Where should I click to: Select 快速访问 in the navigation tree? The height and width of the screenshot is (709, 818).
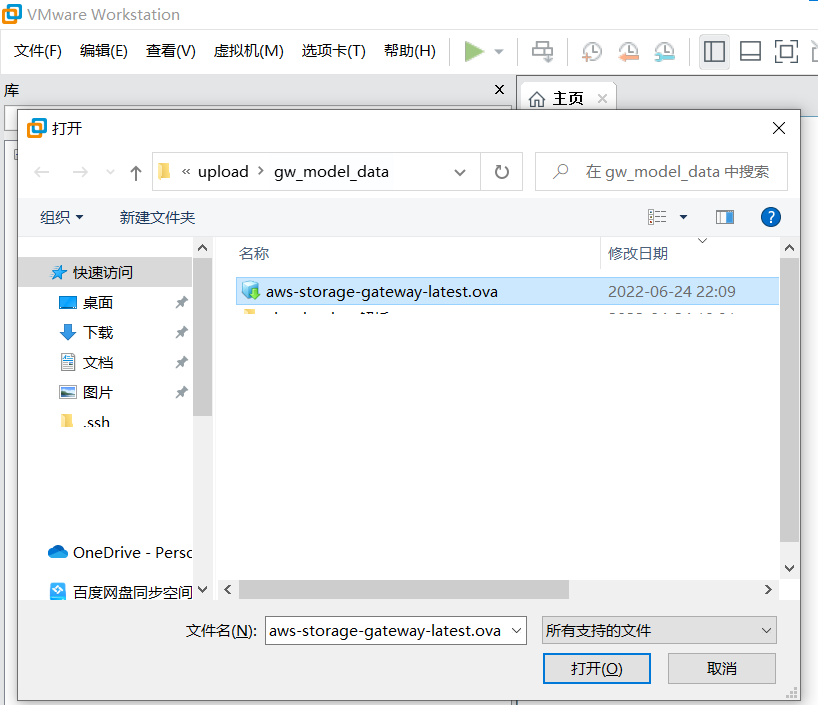pos(105,272)
